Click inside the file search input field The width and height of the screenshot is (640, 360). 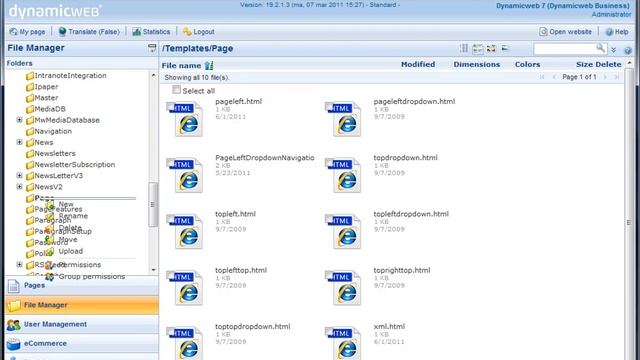pos(565,49)
